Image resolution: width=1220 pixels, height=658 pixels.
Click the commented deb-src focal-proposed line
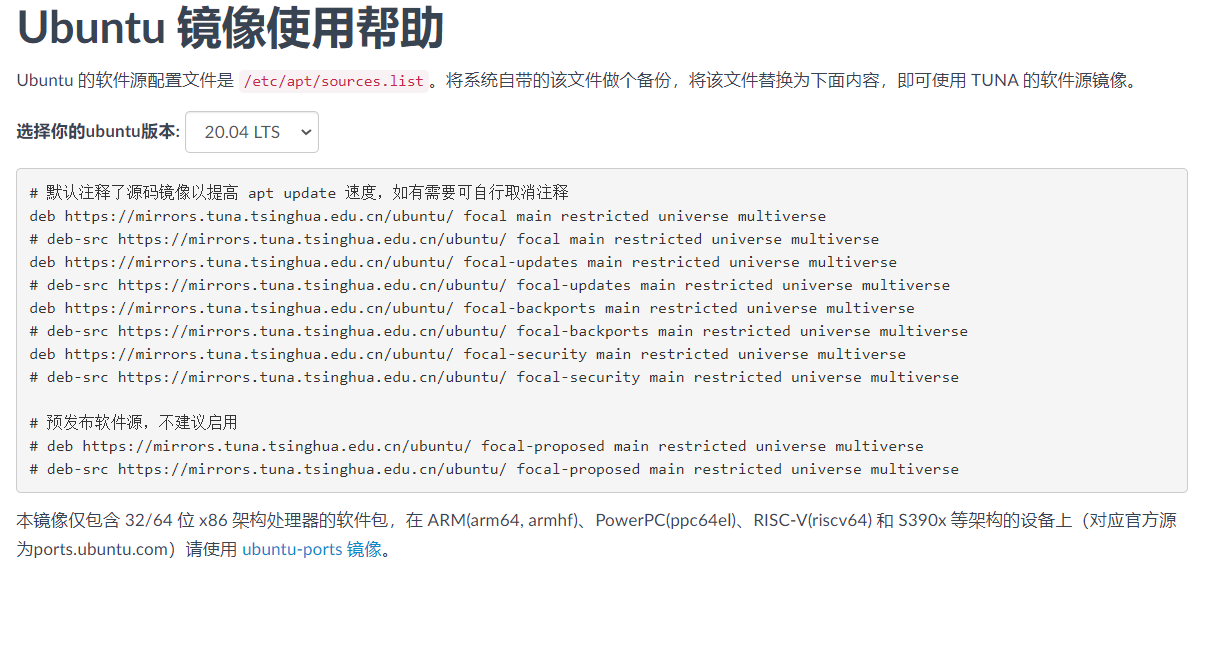pos(494,469)
